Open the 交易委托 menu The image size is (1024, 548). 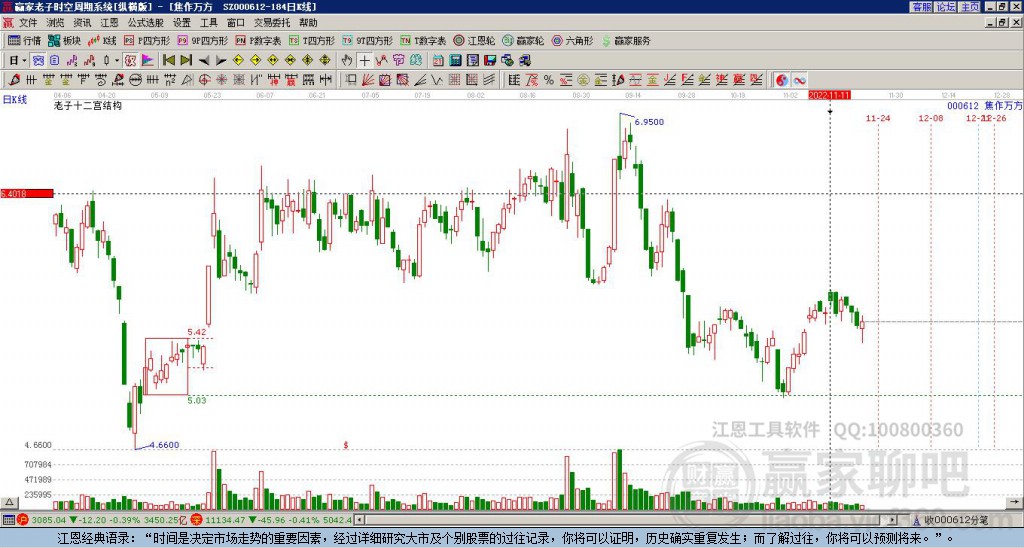[272, 23]
